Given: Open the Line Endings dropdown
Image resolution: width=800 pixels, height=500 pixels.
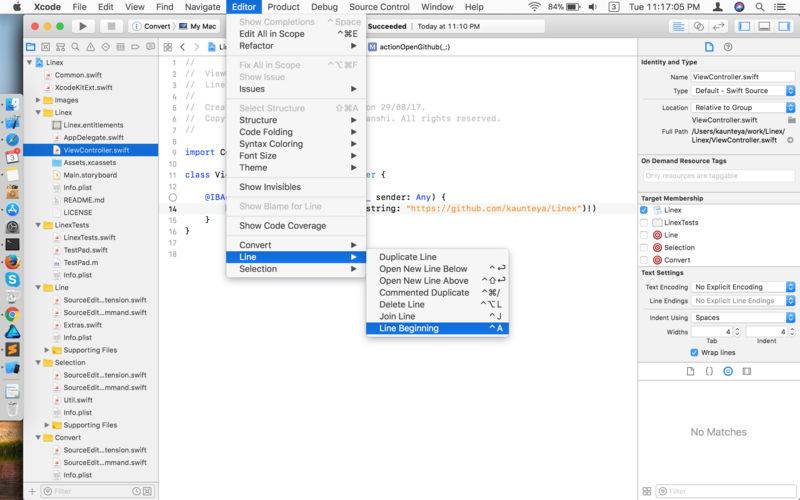Looking at the screenshot, I should click(743, 301).
